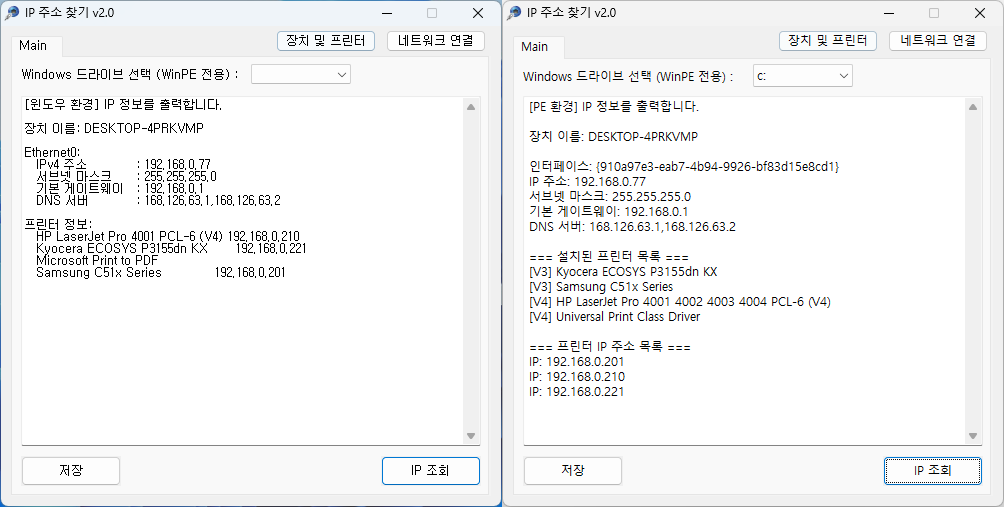
Task: Click 'Kyocera ECOSYS P3155dn KX' row in left window
Action: [x=171, y=248]
